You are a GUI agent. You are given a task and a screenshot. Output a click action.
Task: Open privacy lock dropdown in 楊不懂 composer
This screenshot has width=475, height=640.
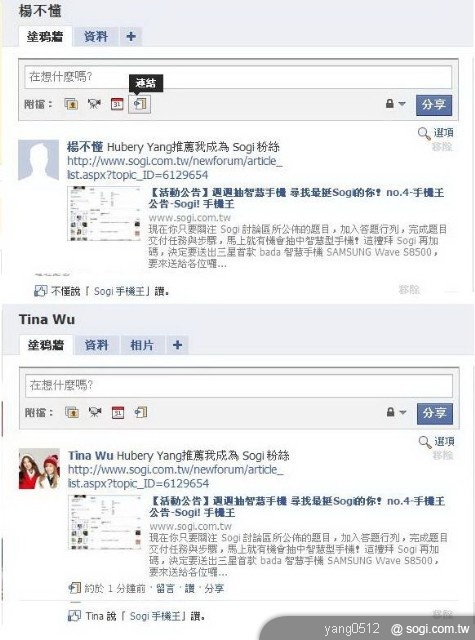pos(395,104)
